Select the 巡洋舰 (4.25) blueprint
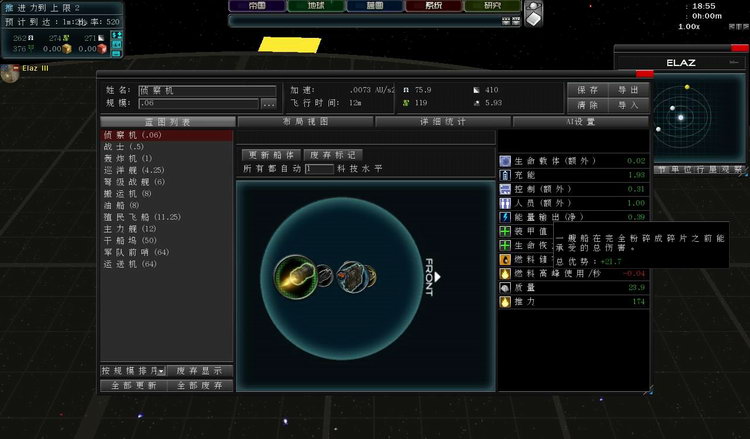 click(166, 170)
